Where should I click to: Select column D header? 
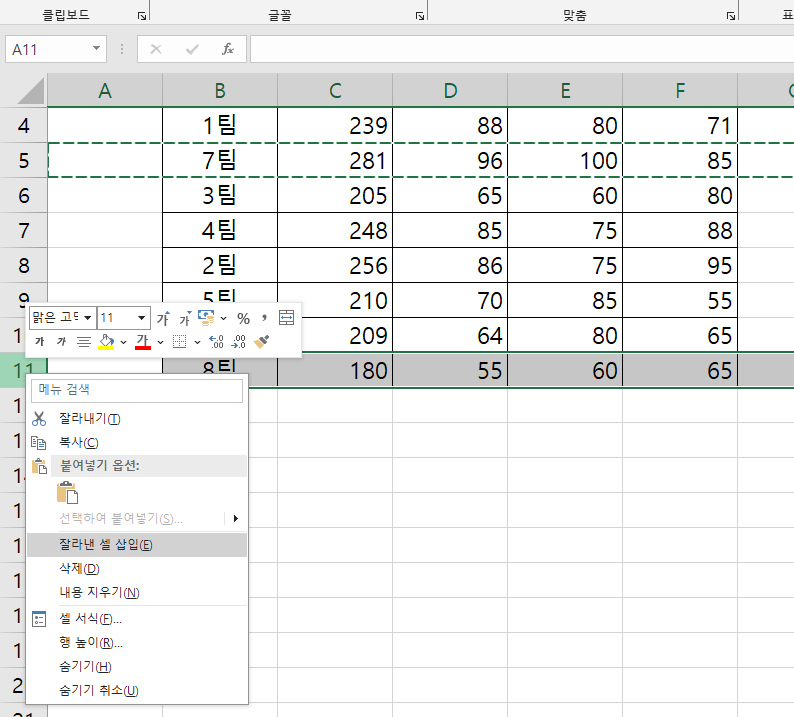pos(450,91)
